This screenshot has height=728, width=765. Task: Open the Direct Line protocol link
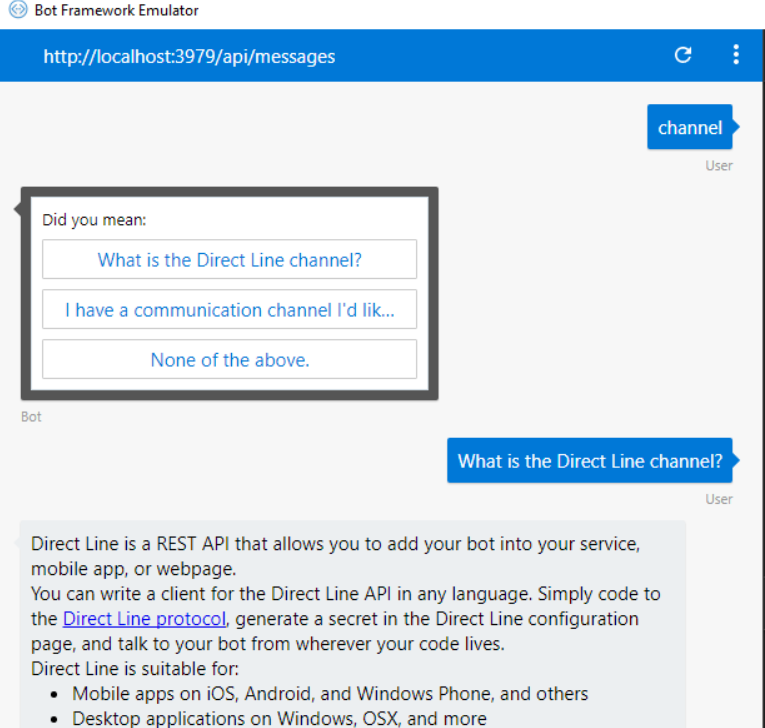point(144,619)
